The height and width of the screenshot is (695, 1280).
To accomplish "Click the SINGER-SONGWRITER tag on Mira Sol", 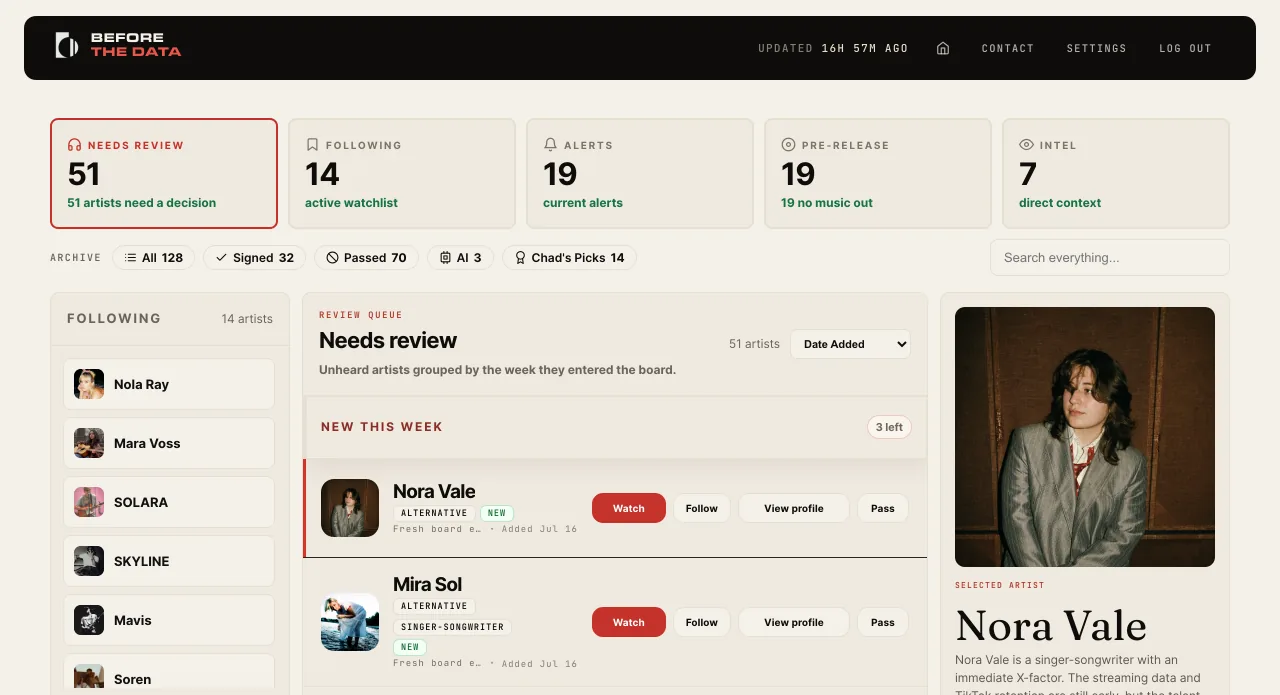I will pyautogui.click(x=452, y=627).
